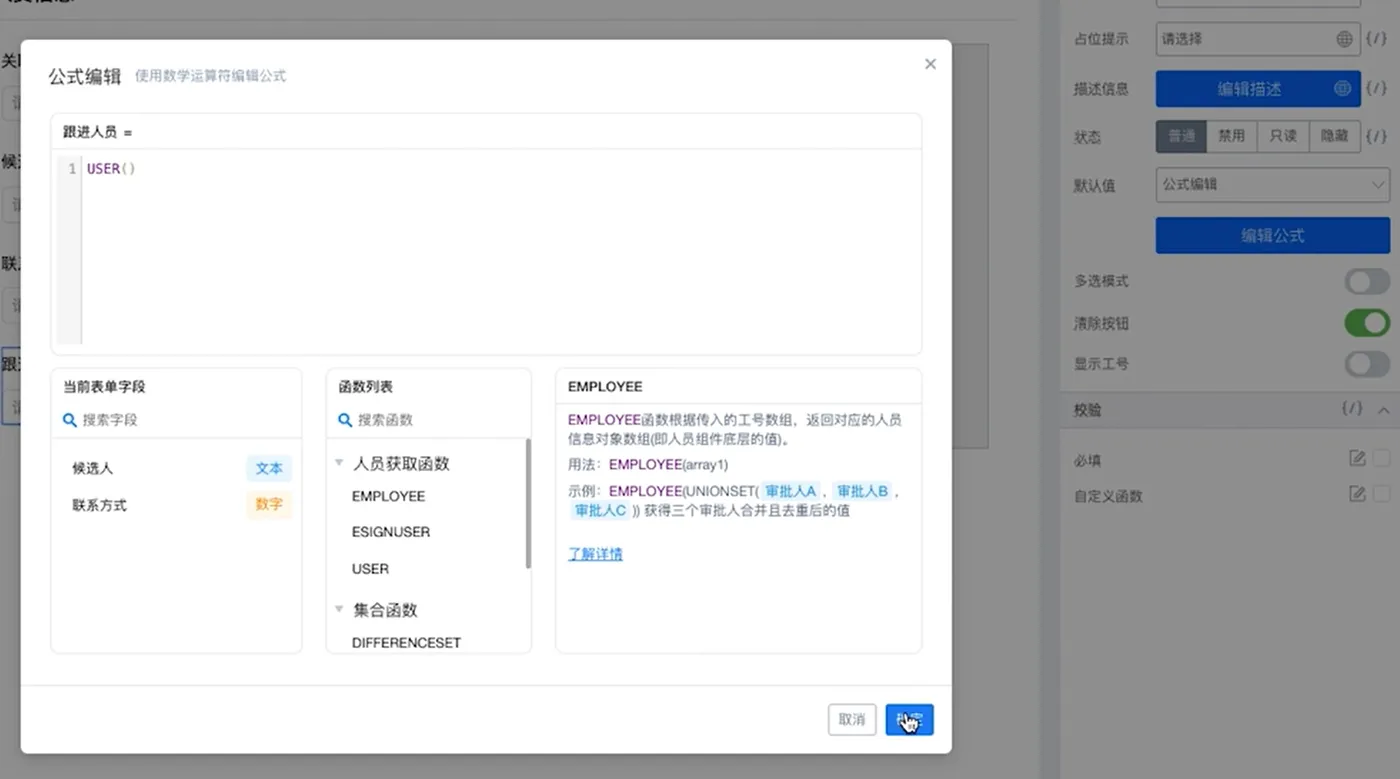Screen dimensions: 1400x779
Task: Select the 只读 status tab
Action: (1284, 136)
